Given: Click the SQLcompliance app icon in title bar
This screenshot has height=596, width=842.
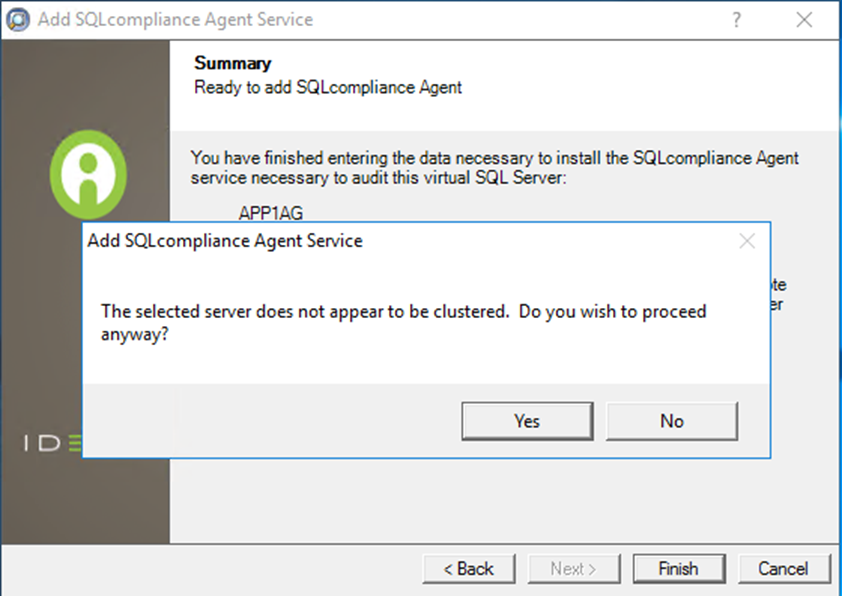Looking at the screenshot, I should [x=19, y=20].
